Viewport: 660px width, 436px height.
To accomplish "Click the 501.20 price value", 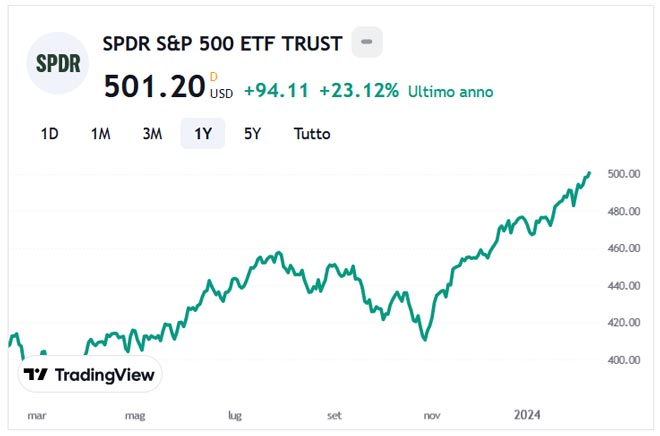I will tap(154, 88).
